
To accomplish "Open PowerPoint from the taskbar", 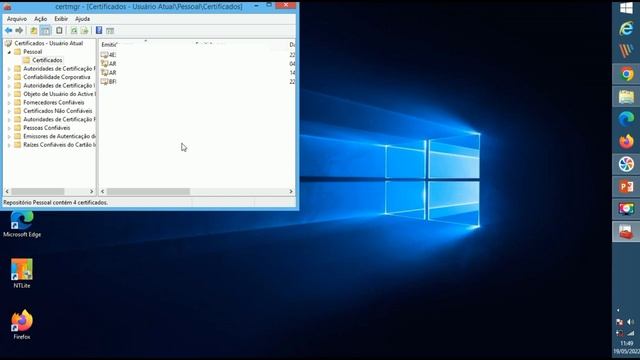I will point(626,187).
